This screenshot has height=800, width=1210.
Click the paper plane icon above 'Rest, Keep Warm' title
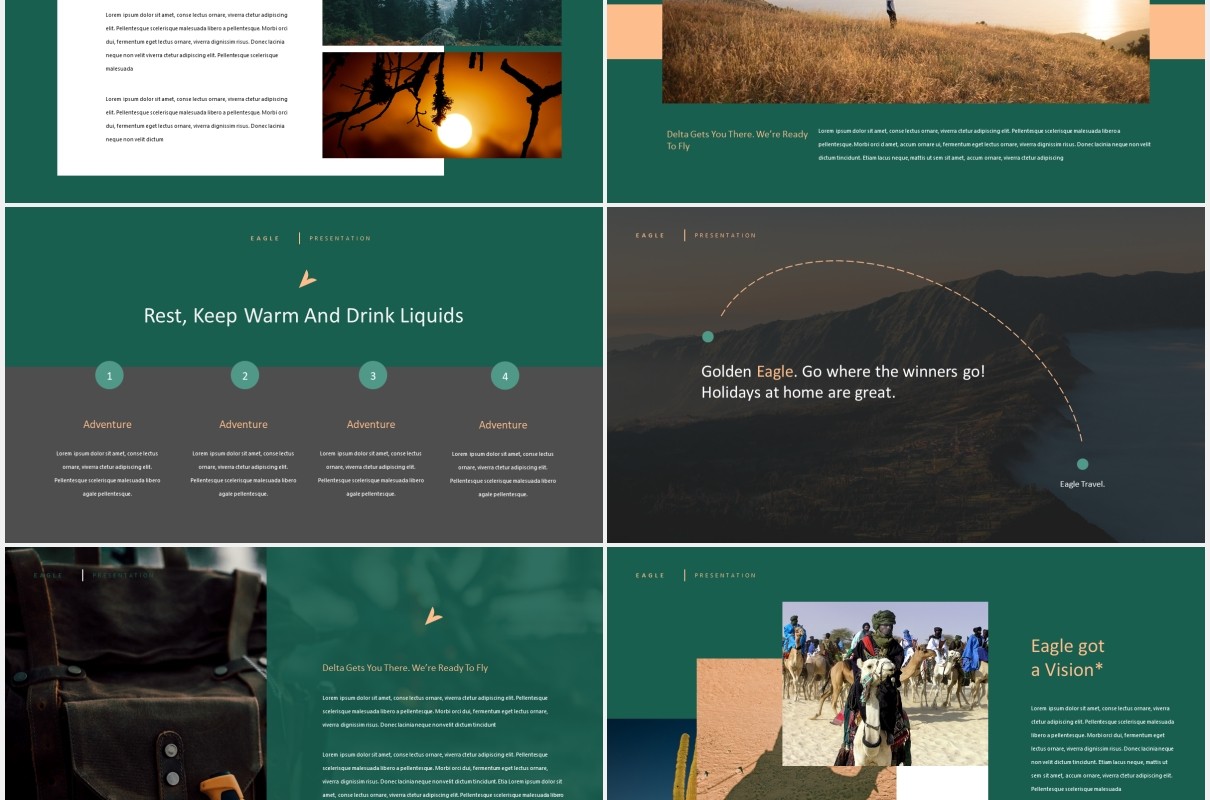click(308, 279)
